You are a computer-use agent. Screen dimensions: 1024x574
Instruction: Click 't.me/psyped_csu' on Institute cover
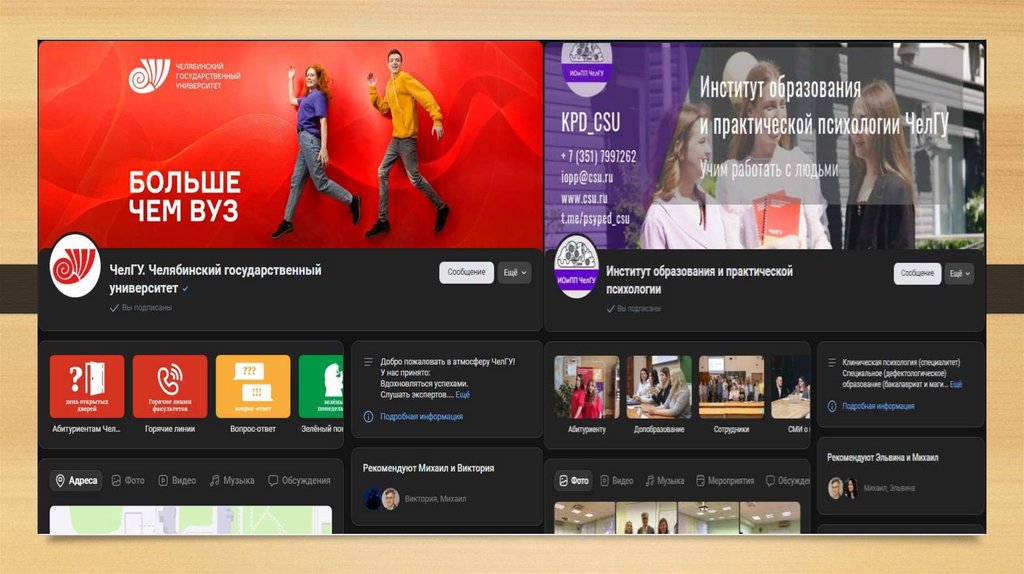595,219
